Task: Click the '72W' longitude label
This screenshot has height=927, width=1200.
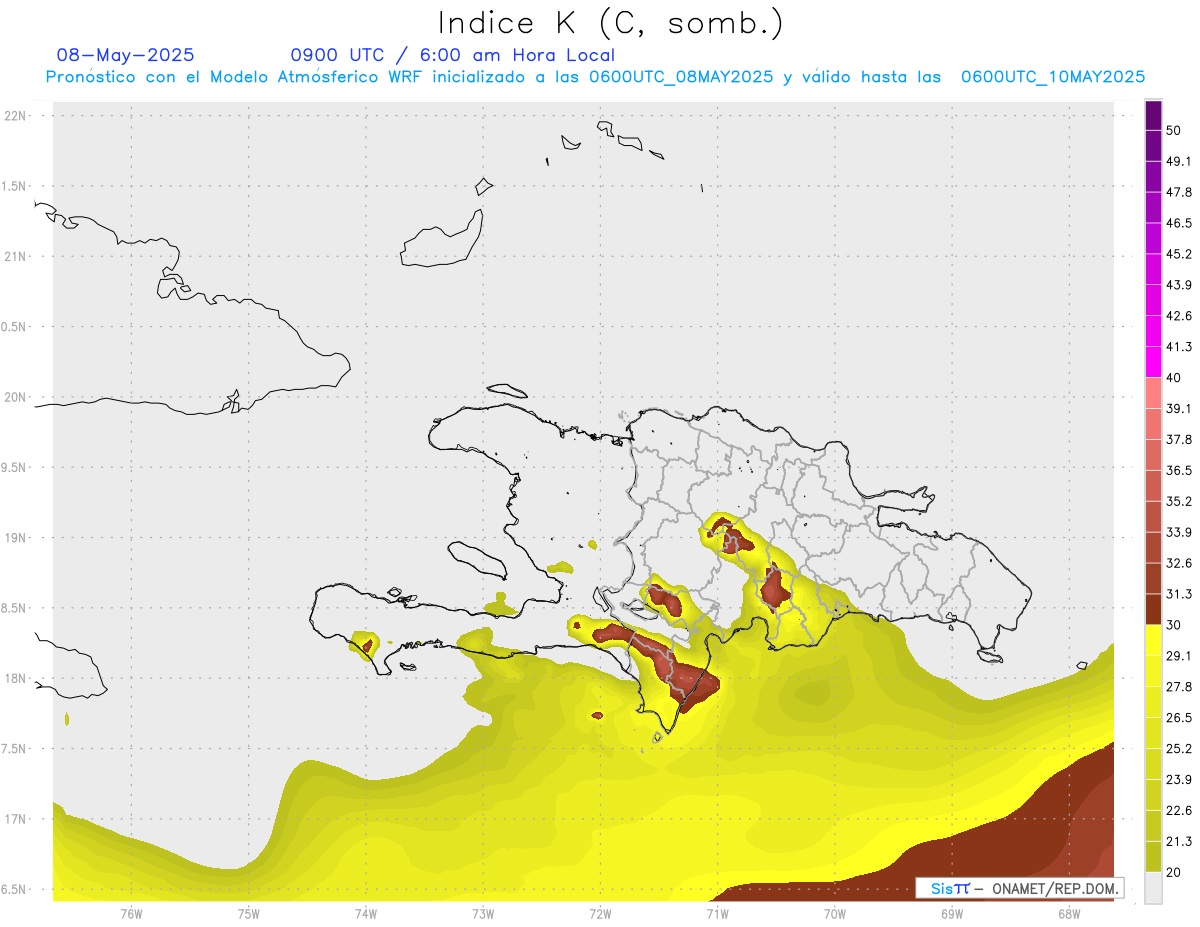Action: pyautogui.click(x=600, y=914)
